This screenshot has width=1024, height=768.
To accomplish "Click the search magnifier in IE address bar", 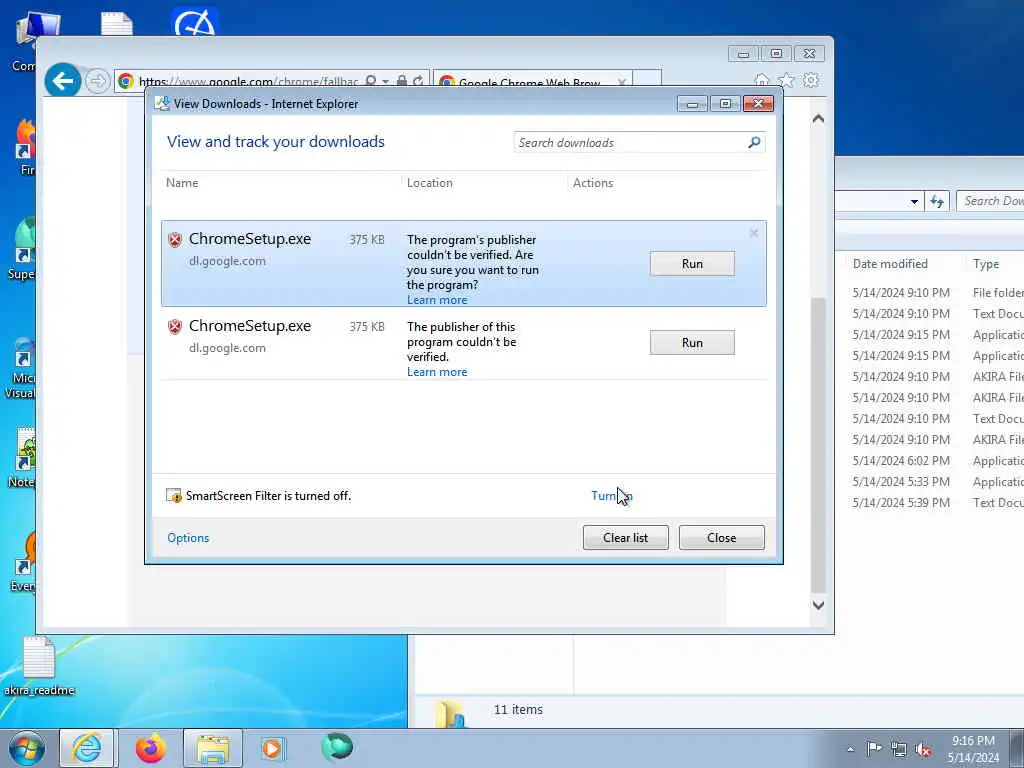I will tap(370, 81).
